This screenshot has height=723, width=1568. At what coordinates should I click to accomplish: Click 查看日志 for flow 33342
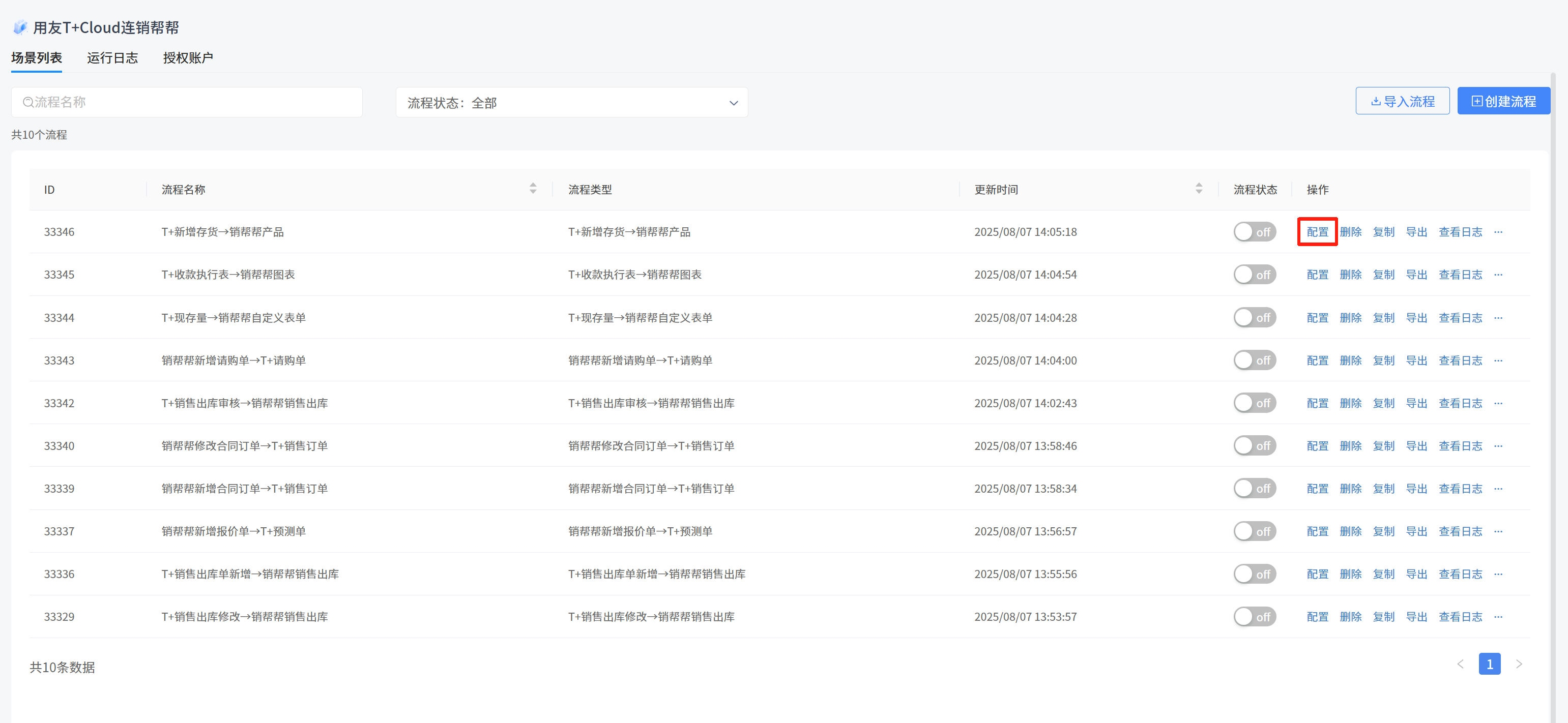(1460, 403)
